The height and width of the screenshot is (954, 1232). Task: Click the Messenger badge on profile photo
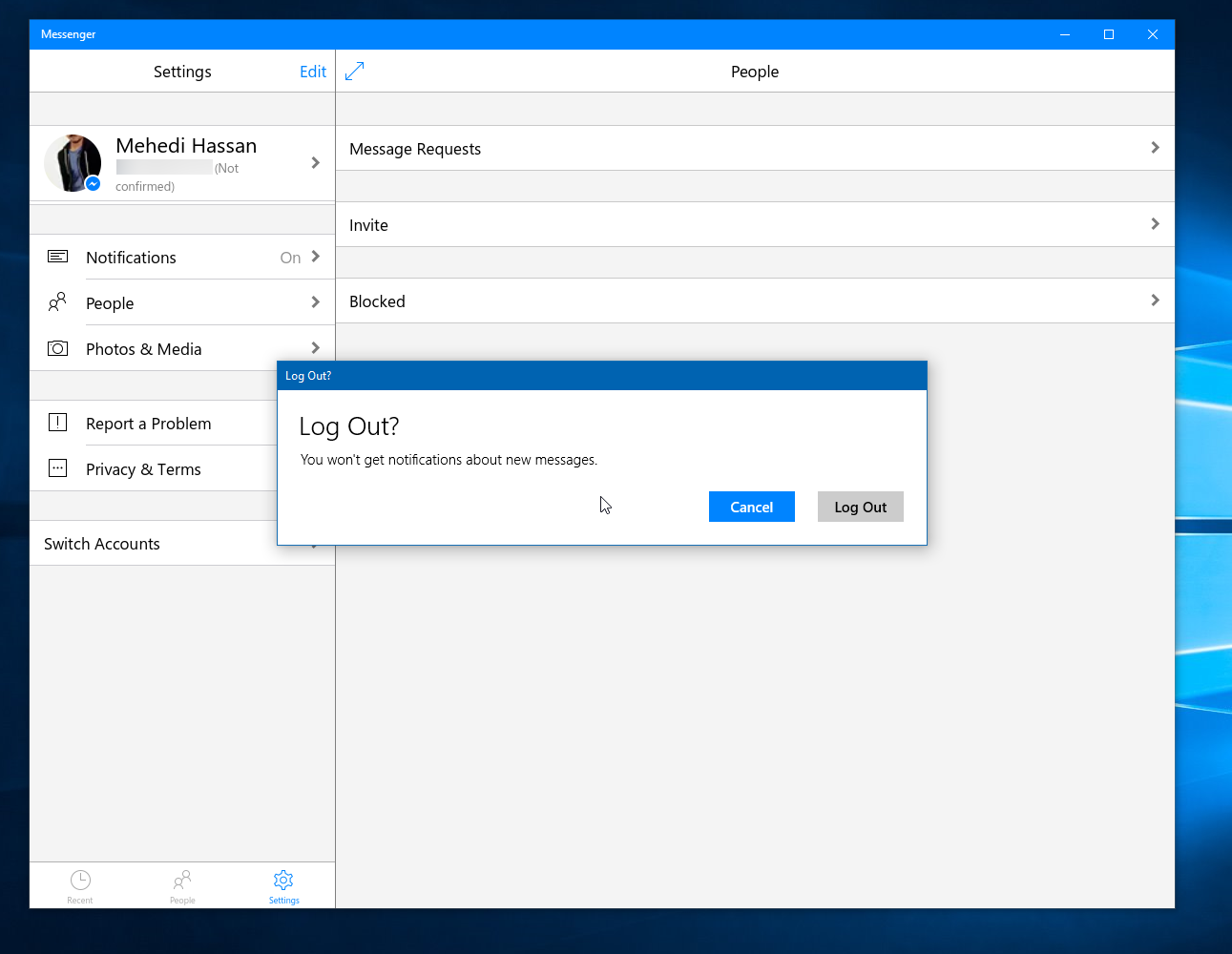pos(93,183)
